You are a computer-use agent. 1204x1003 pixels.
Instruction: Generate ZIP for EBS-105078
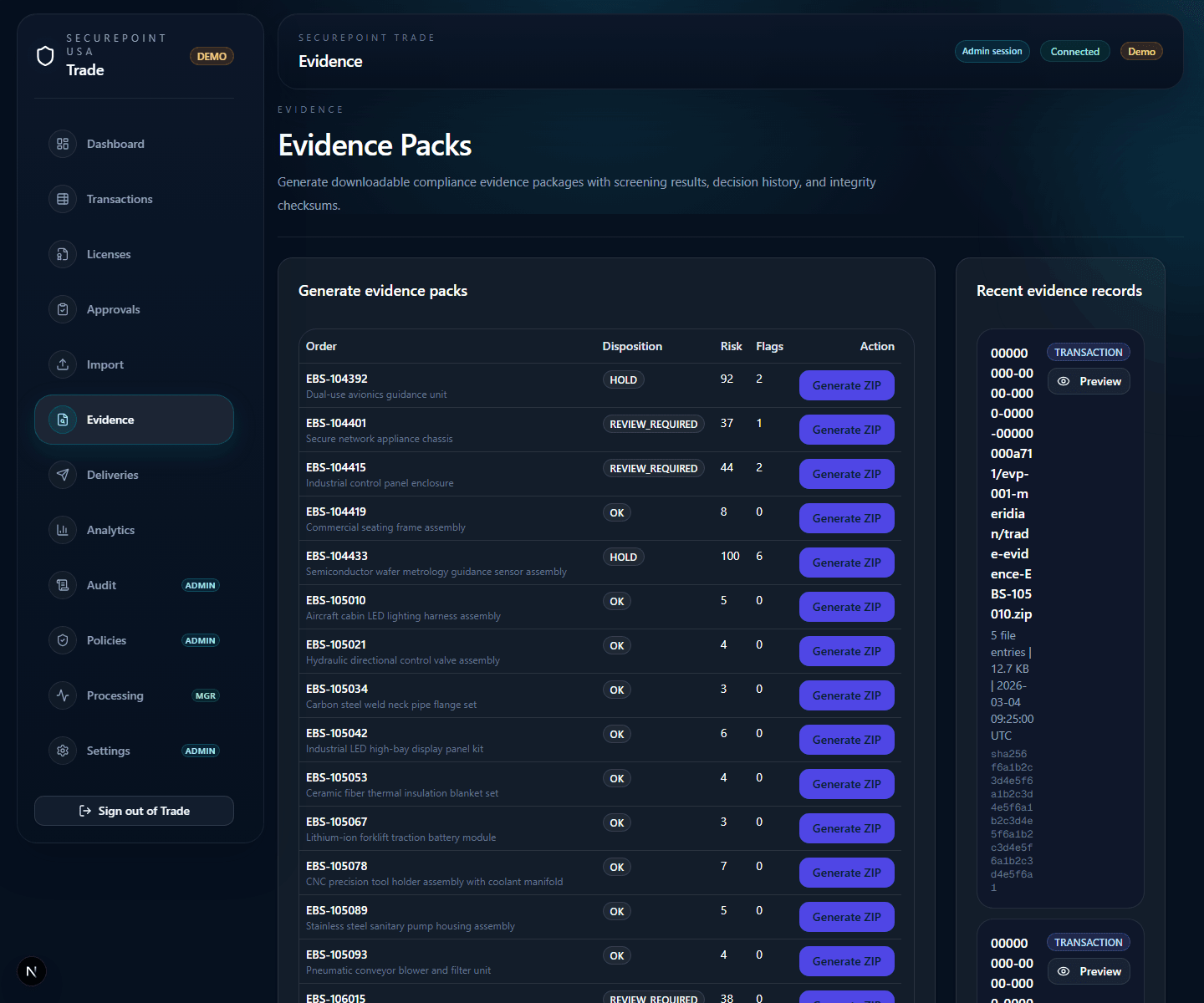click(847, 873)
